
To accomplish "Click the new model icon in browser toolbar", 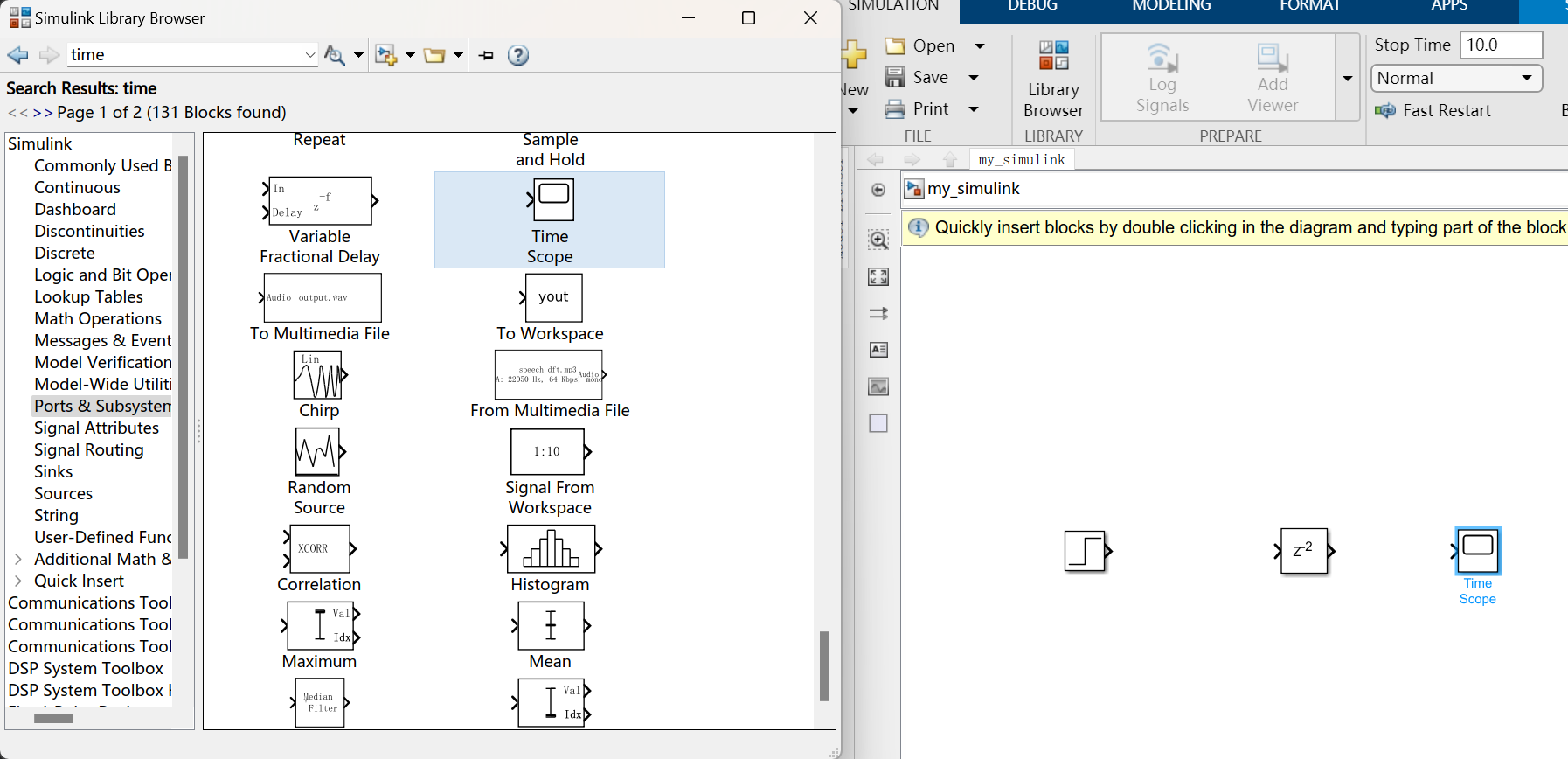I will 385,55.
